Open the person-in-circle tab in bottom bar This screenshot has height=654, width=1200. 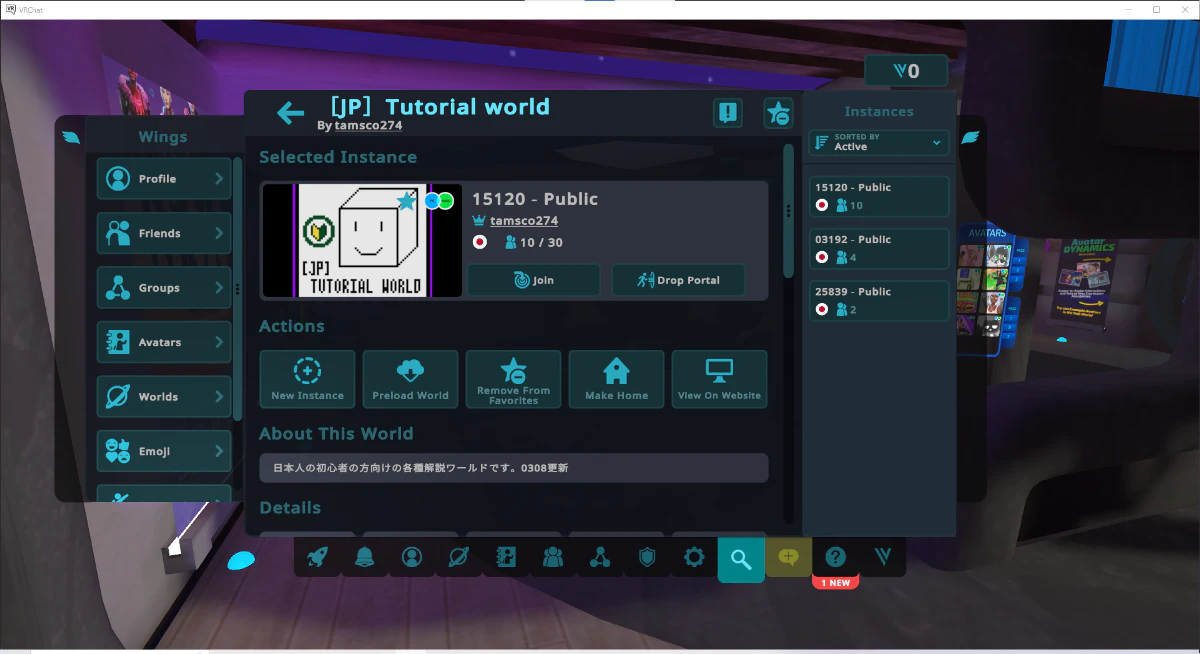click(x=411, y=558)
